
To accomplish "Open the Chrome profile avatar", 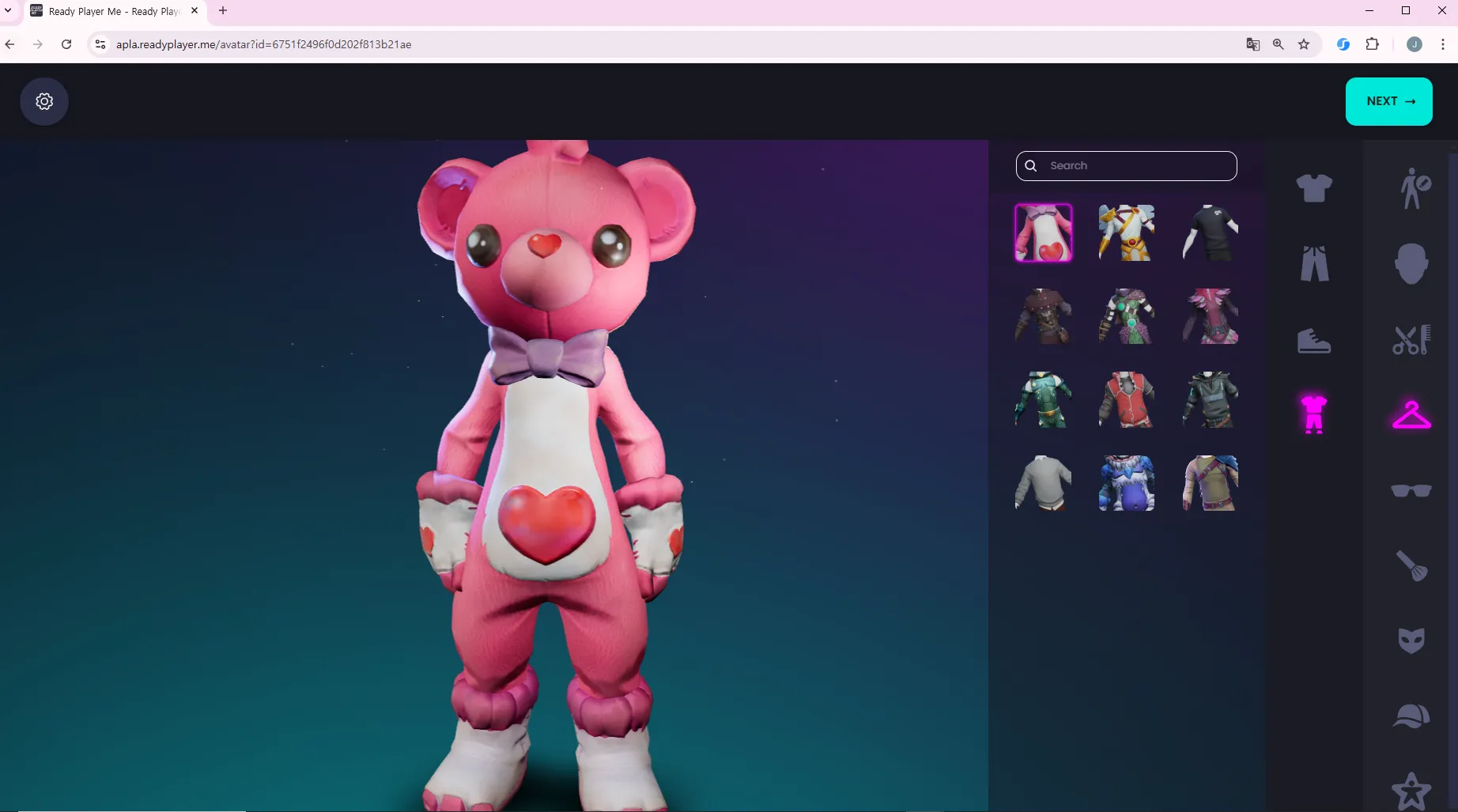I will pyautogui.click(x=1415, y=44).
